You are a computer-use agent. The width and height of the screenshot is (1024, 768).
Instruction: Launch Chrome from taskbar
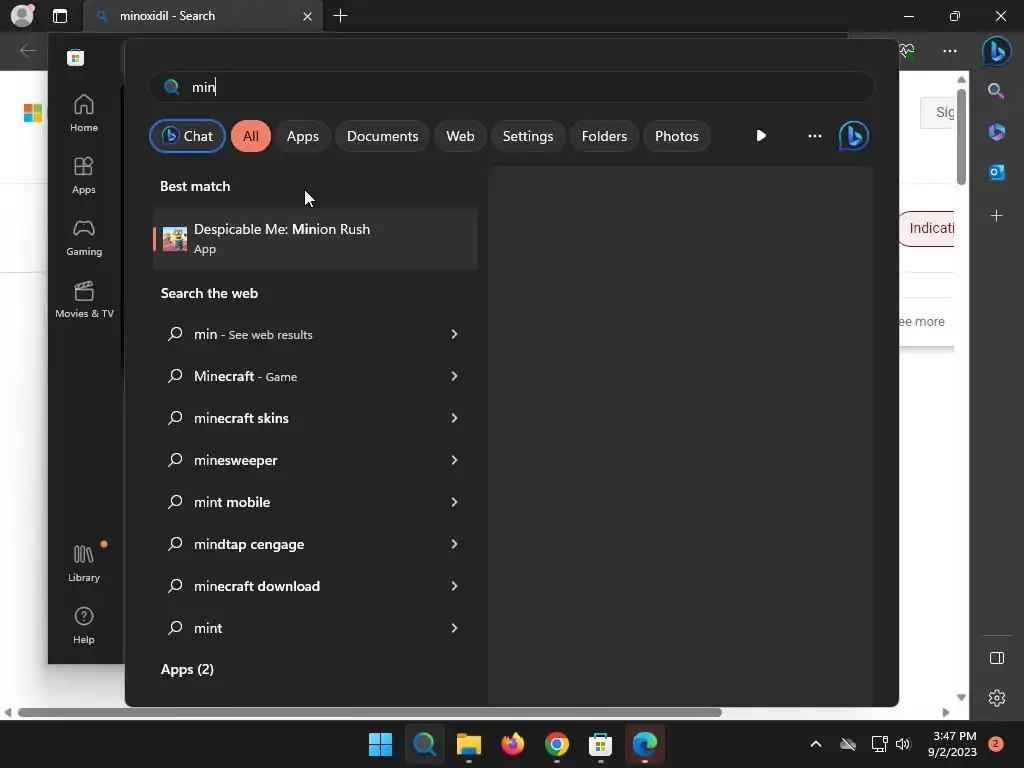coord(556,744)
